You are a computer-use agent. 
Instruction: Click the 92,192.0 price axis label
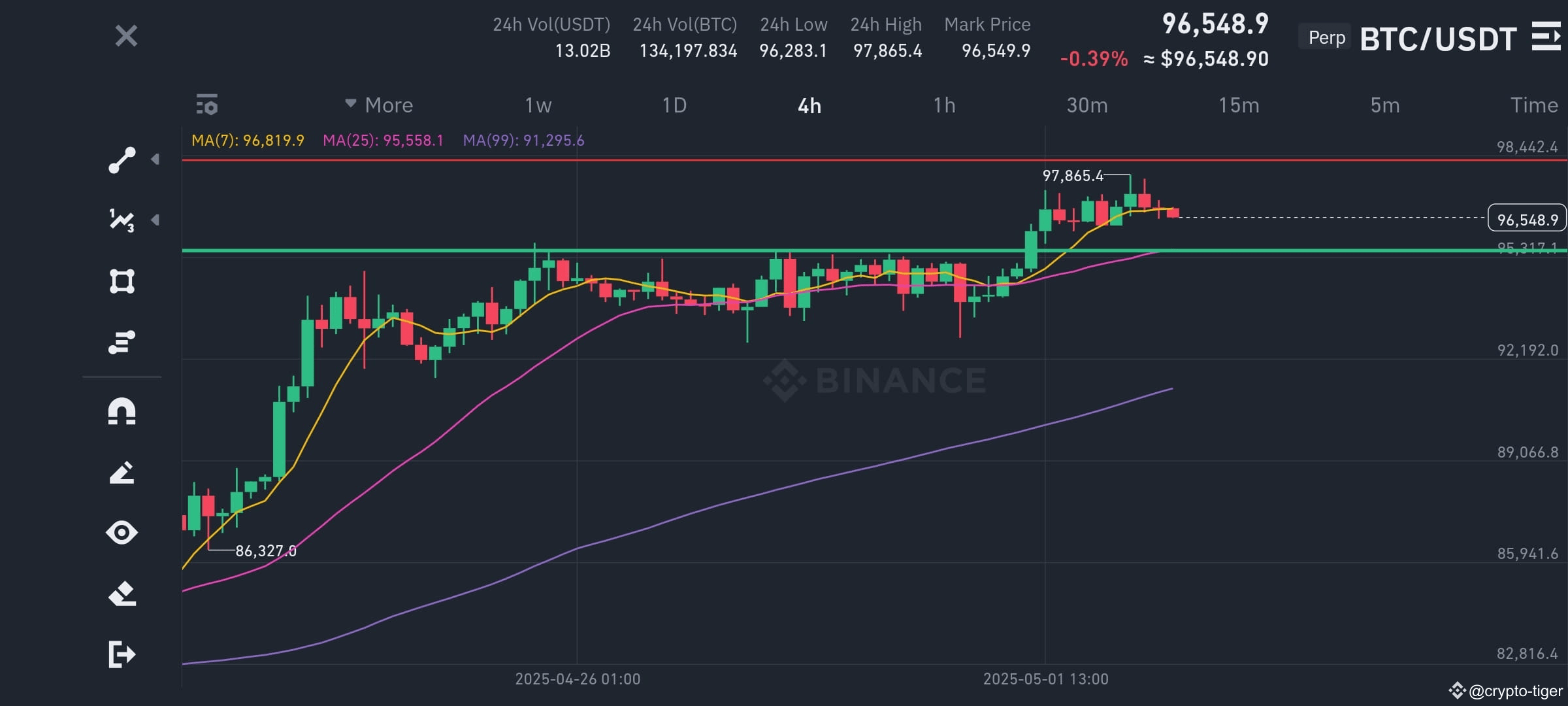coord(1527,350)
